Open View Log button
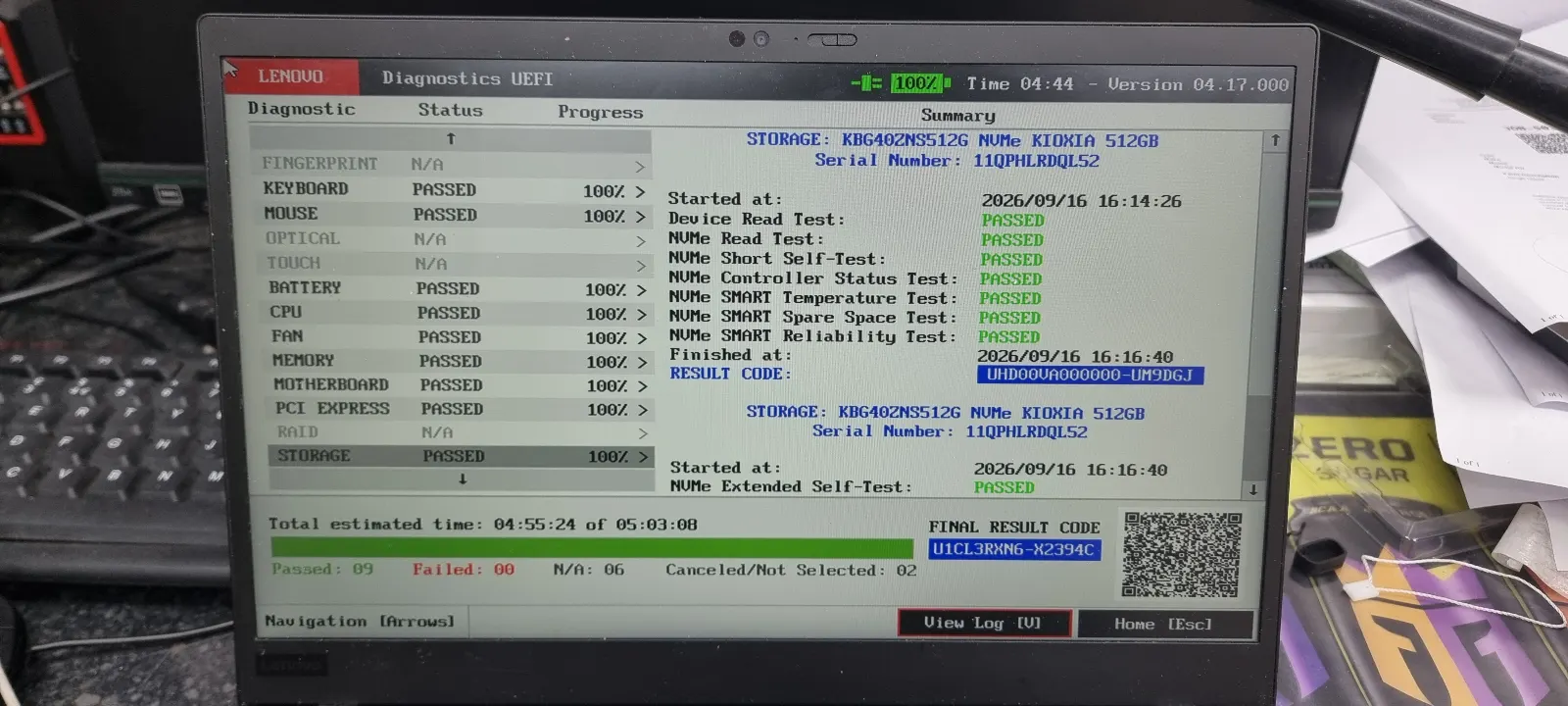Screen dimensions: 1568x706 [x=984, y=623]
